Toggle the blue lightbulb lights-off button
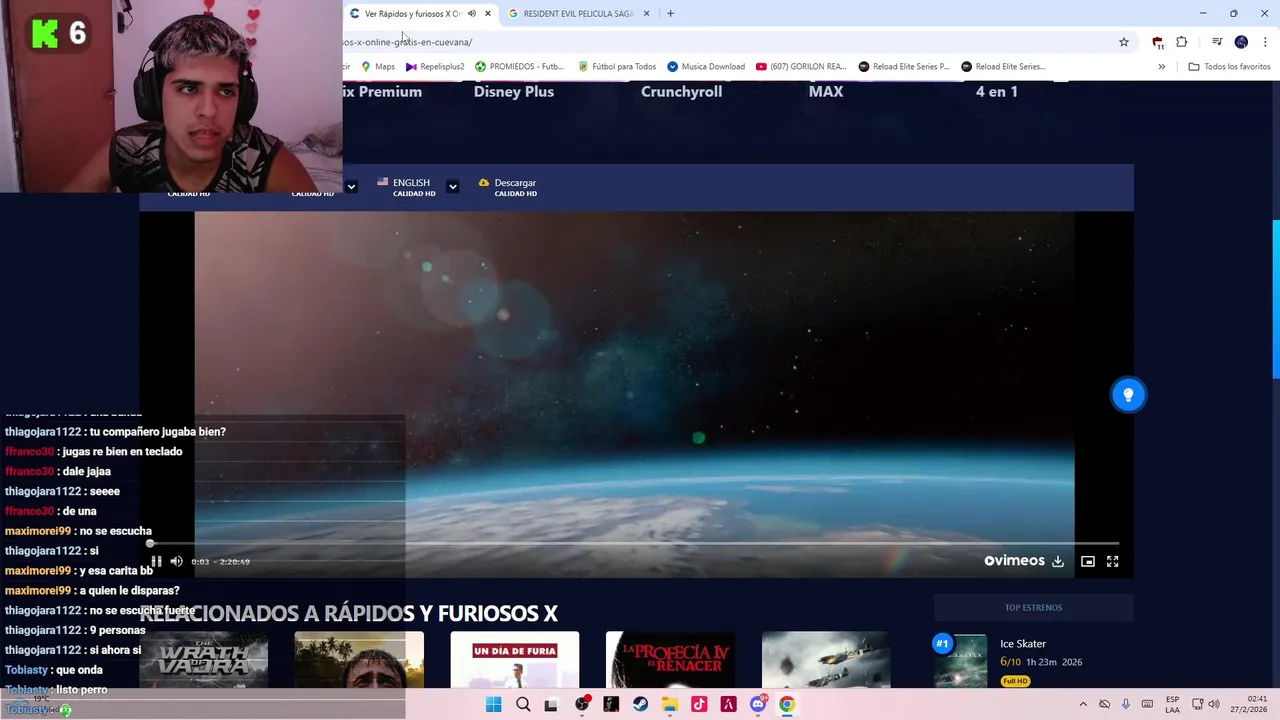 (x=1128, y=395)
